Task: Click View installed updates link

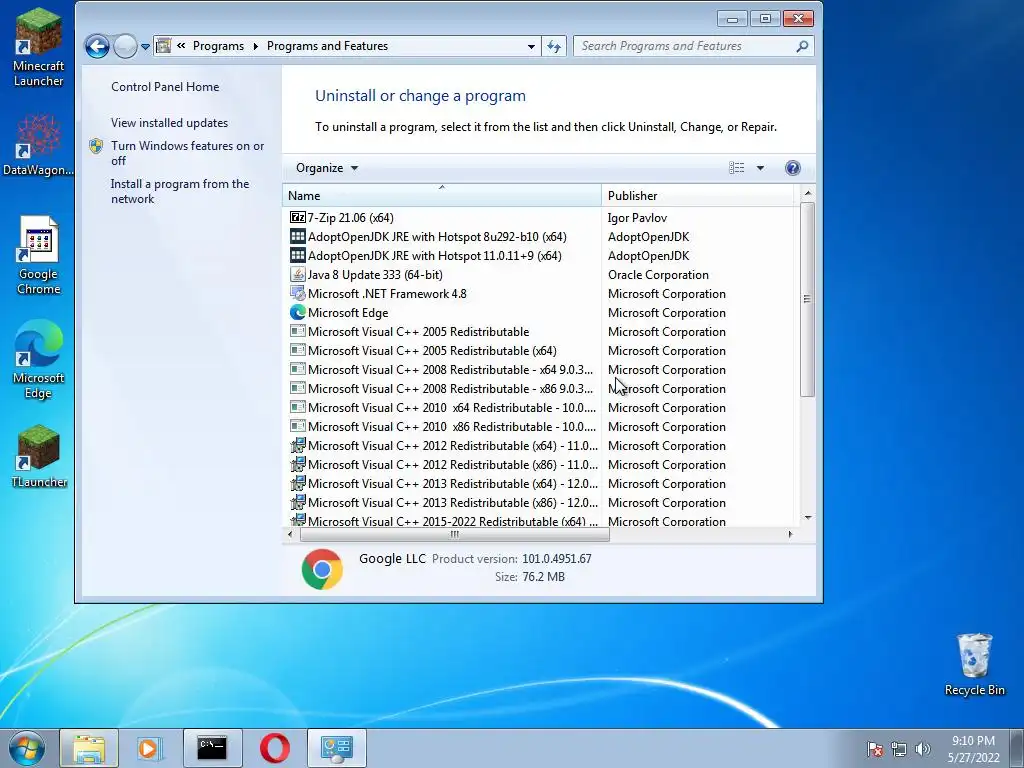Action: (169, 123)
